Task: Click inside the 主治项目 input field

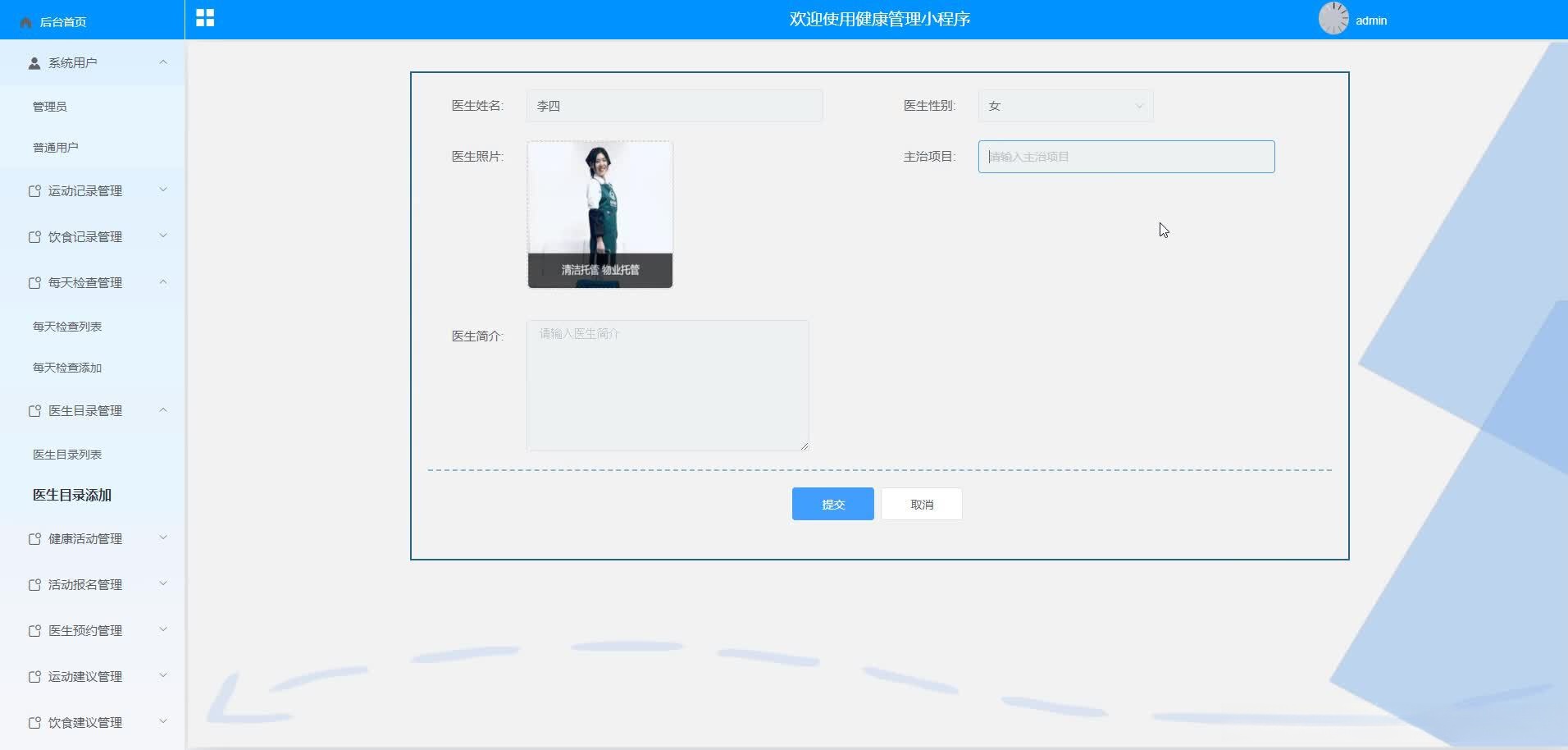Action: coord(1125,156)
